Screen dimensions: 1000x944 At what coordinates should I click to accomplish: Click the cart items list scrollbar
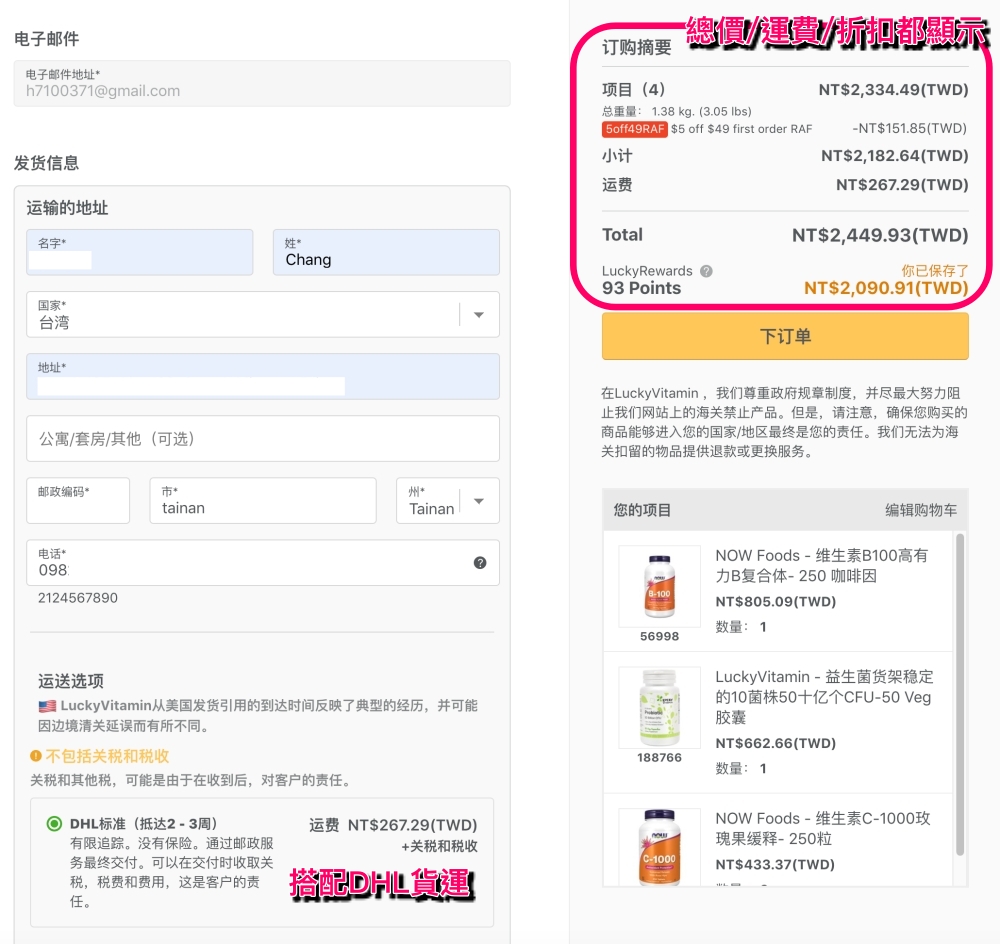tap(960, 694)
